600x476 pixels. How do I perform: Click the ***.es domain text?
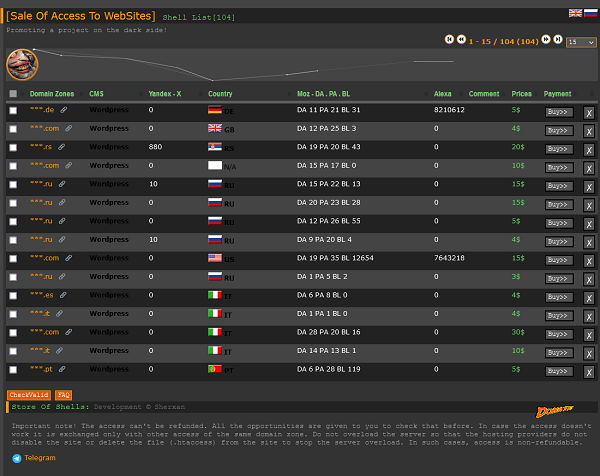(x=42, y=295)
